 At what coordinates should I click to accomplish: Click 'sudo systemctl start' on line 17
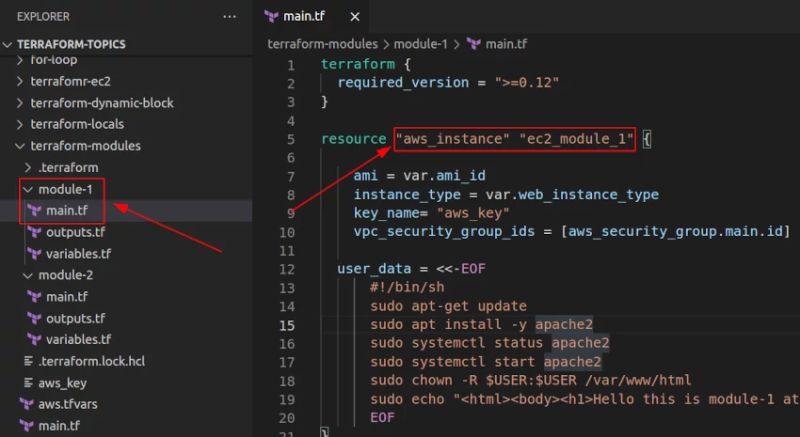[453, 362]
